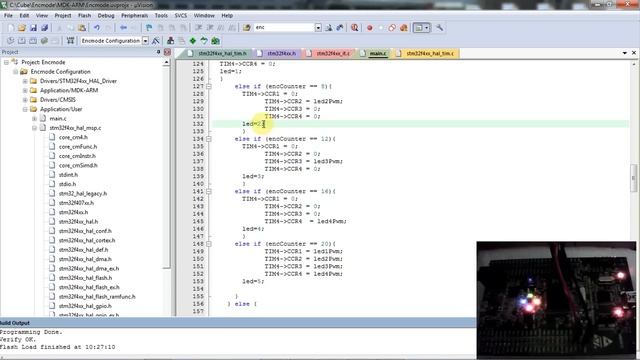
Task: Open the Debug menu
Action: (x=106, y=16)
